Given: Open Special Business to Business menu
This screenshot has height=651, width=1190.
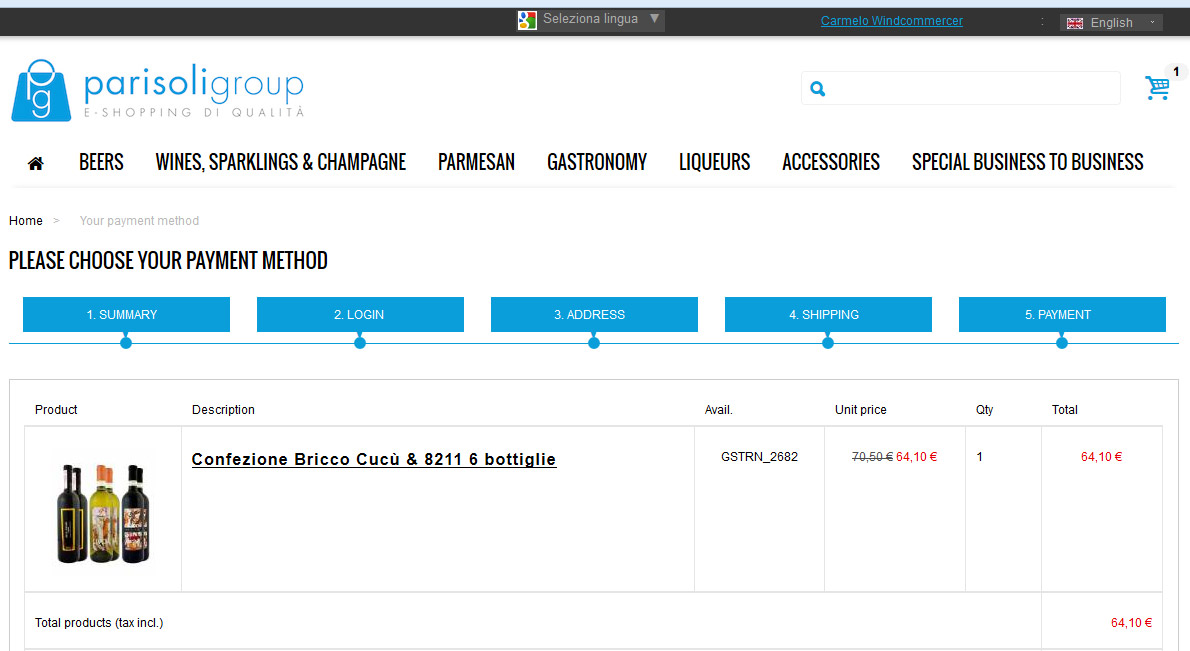Looking at the screenshot, I should point(1028,162).
